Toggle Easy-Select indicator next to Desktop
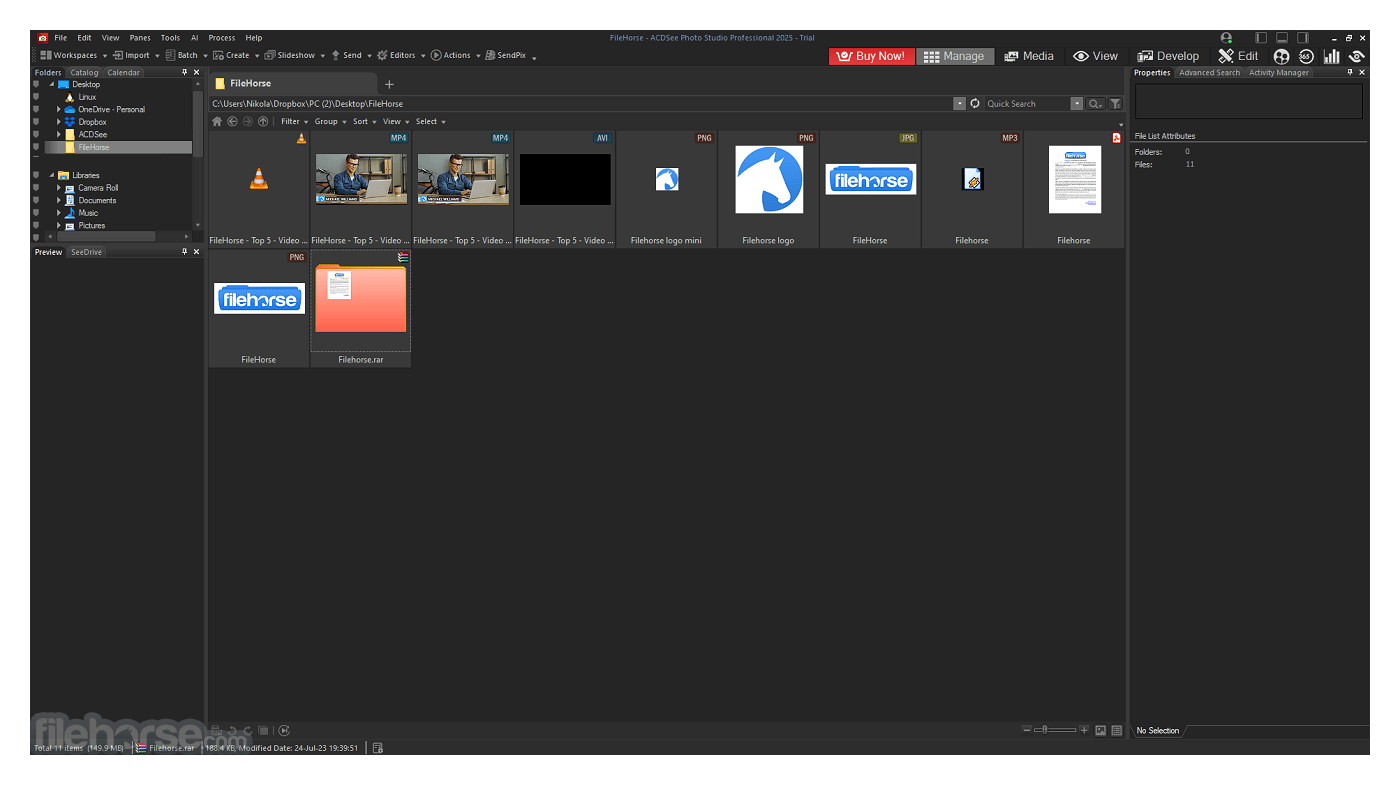Viewport: 1400px width, 785px height. 36,84
